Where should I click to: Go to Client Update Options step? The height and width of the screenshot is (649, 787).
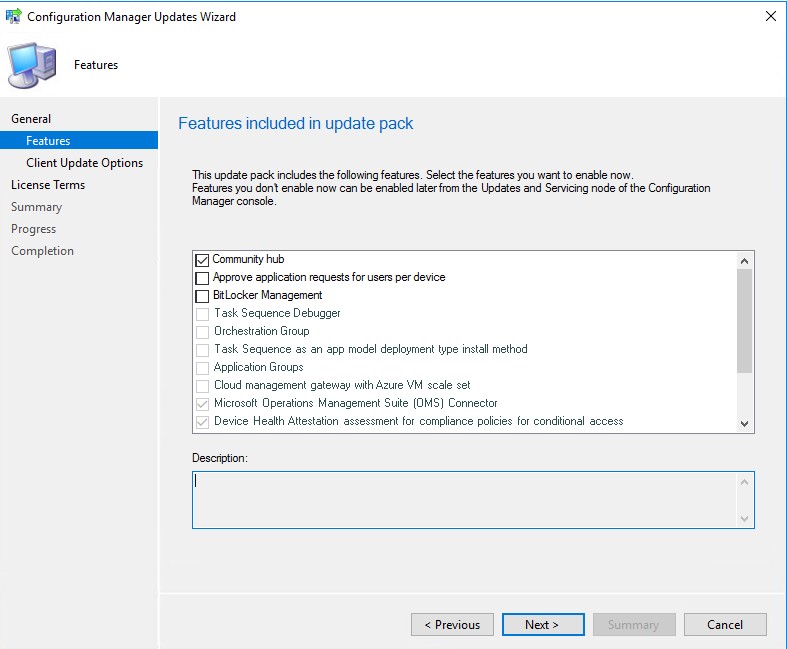pyautogui.click(x=84, y=163)
